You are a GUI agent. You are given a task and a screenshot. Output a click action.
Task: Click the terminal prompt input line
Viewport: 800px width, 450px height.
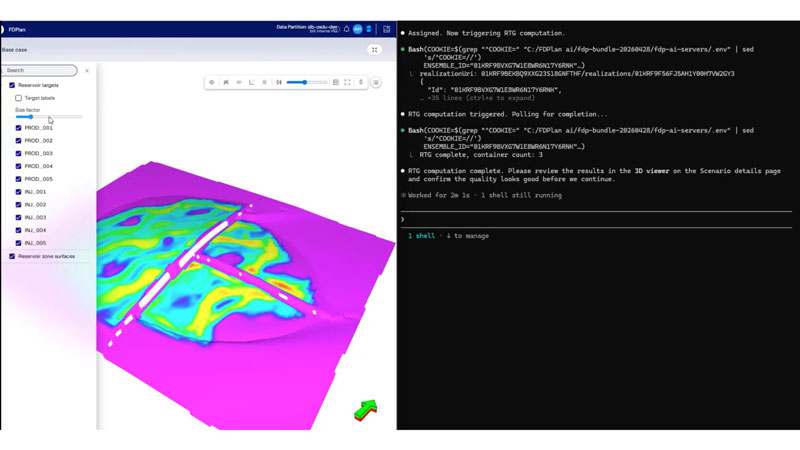point(596,219)
